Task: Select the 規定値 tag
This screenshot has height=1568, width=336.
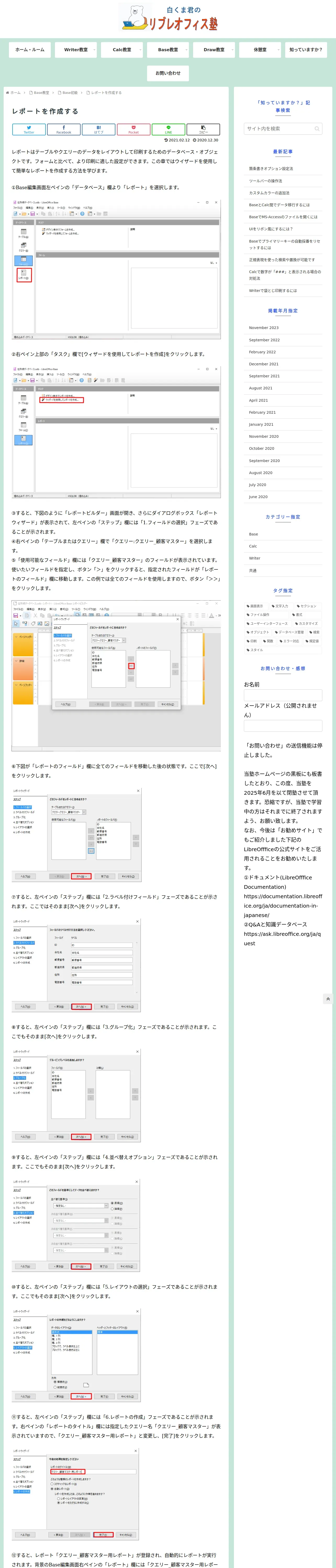Action: pyautogui.click(x=312, y=641)
